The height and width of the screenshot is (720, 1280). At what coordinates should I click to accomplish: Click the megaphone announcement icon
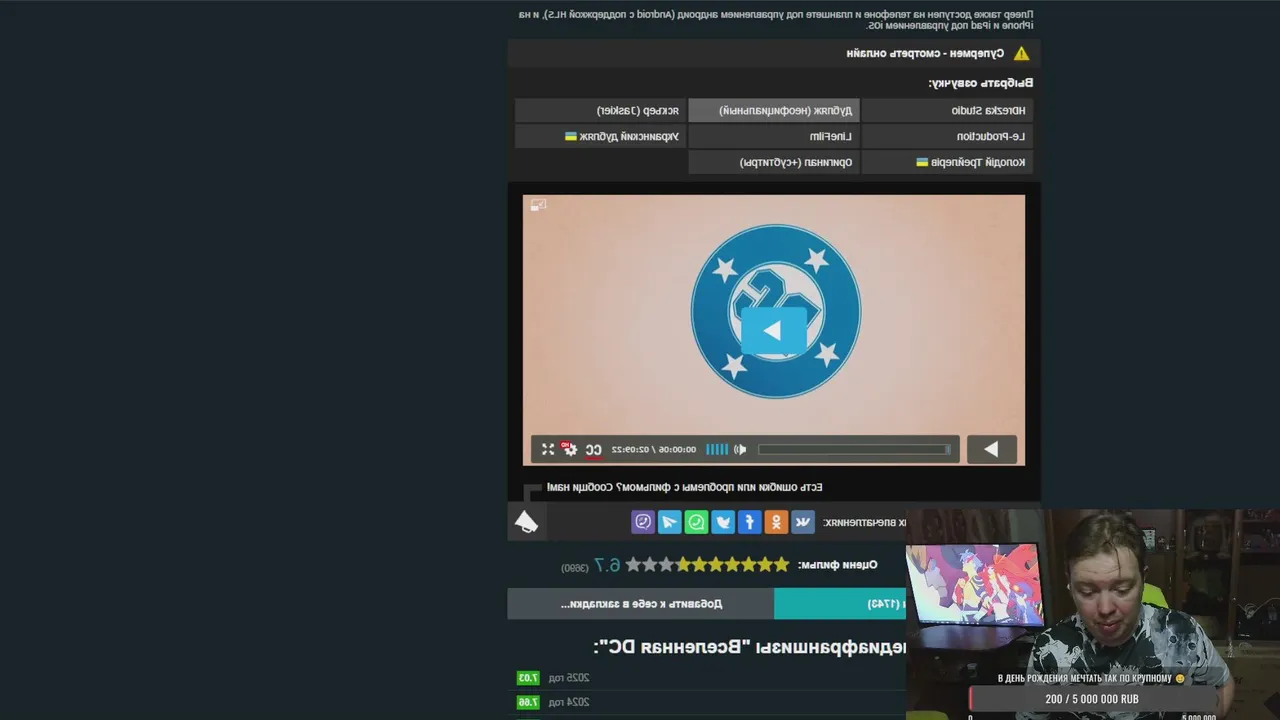coord(526,521)
